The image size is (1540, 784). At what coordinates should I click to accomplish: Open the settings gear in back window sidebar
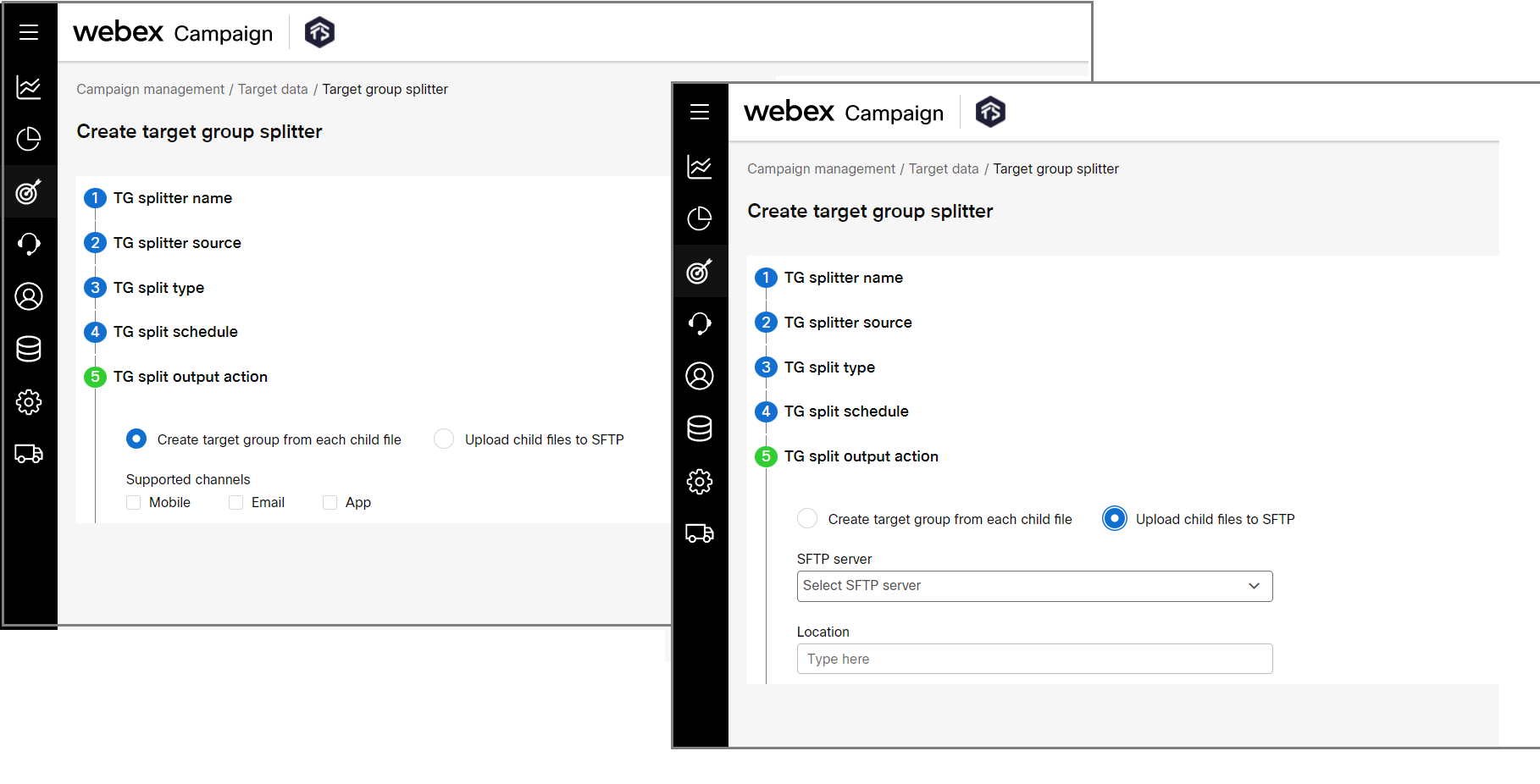[29, 402]
